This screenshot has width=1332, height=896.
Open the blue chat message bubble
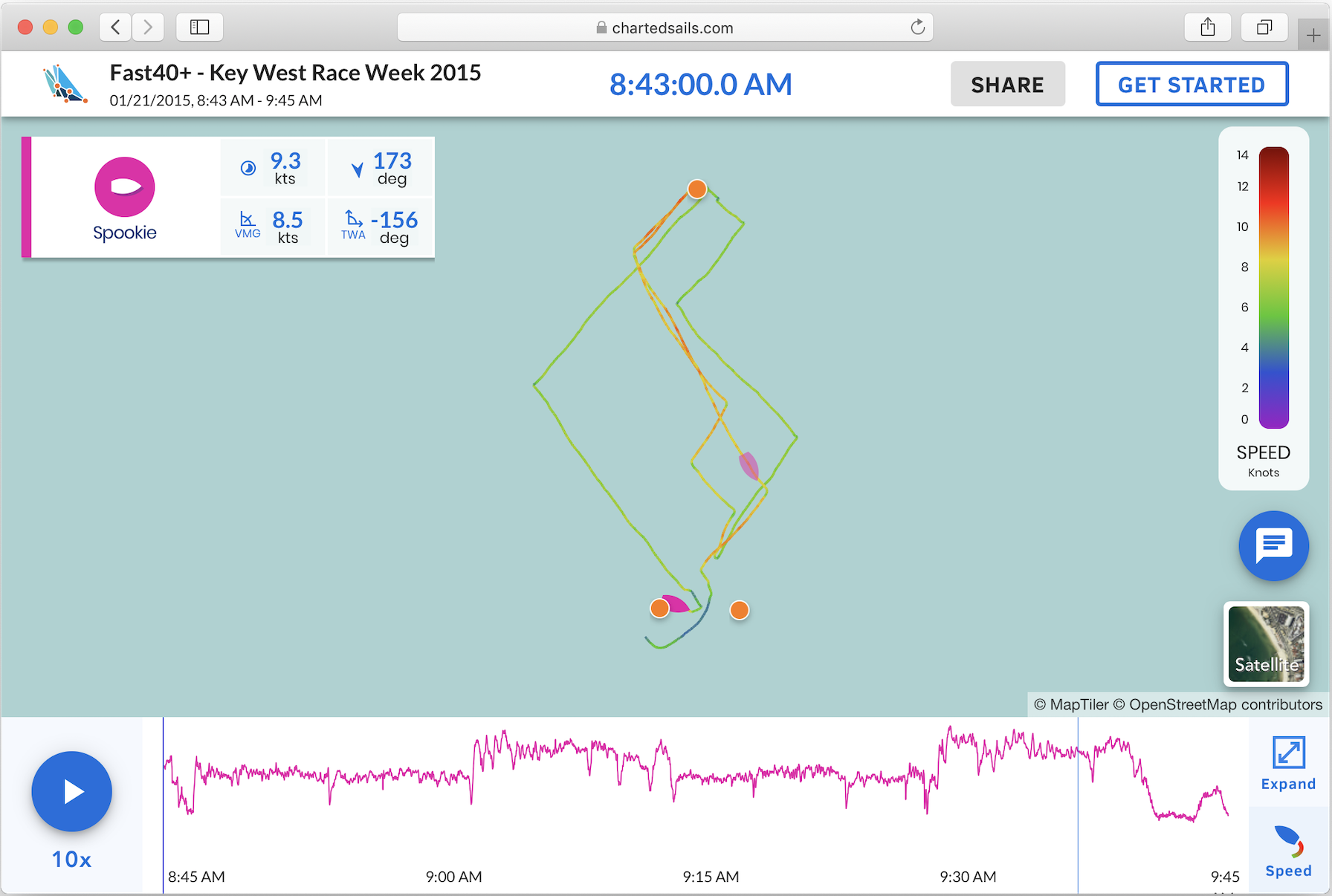click(1273, 546)
